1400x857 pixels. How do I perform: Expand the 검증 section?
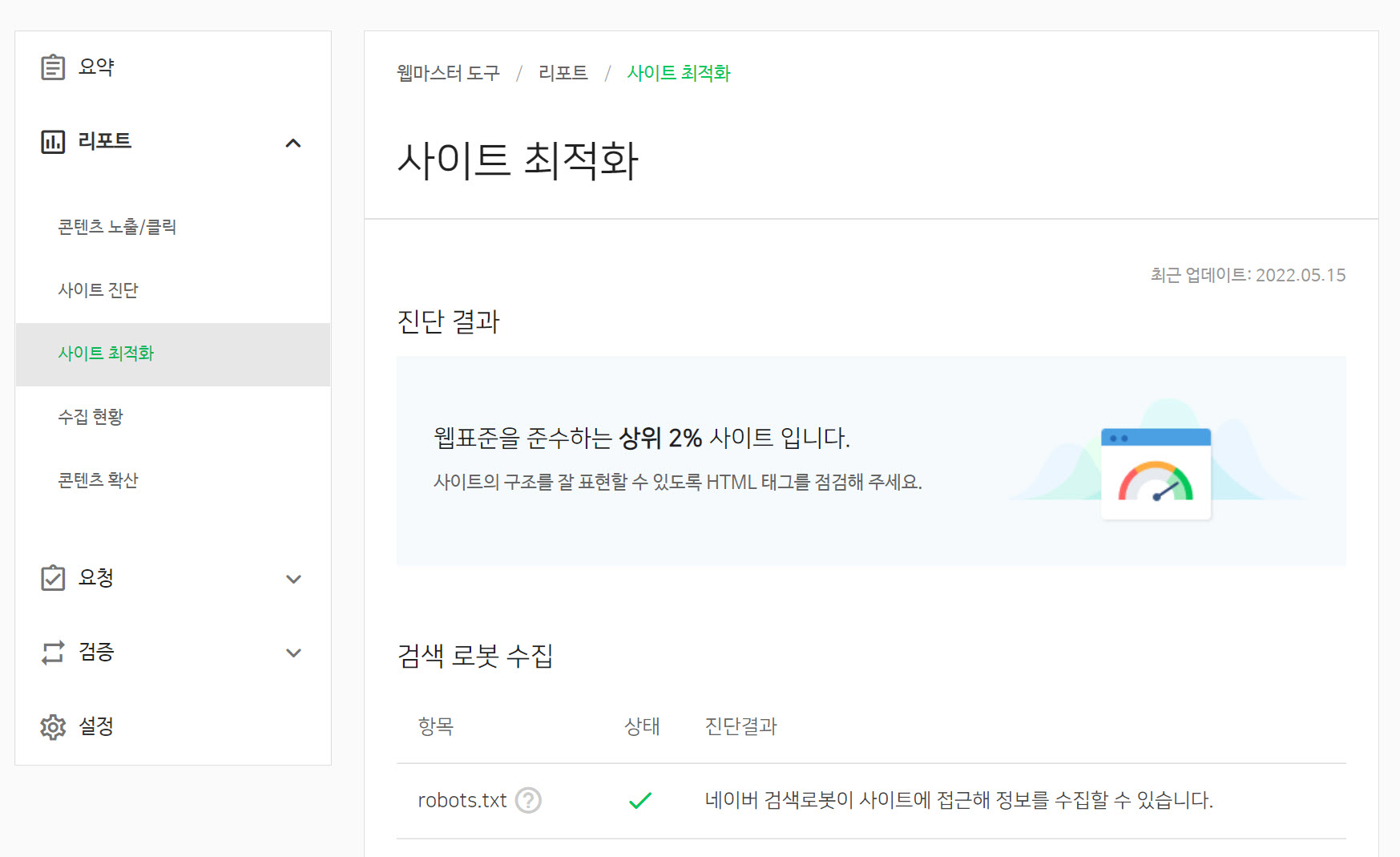point(293,653)
